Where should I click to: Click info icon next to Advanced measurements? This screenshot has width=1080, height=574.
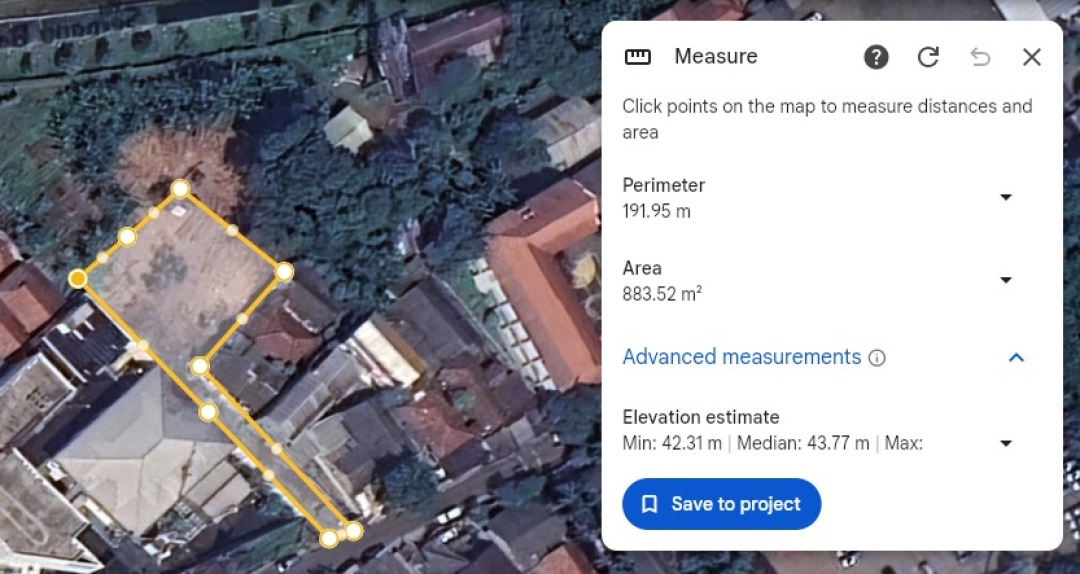877,358
